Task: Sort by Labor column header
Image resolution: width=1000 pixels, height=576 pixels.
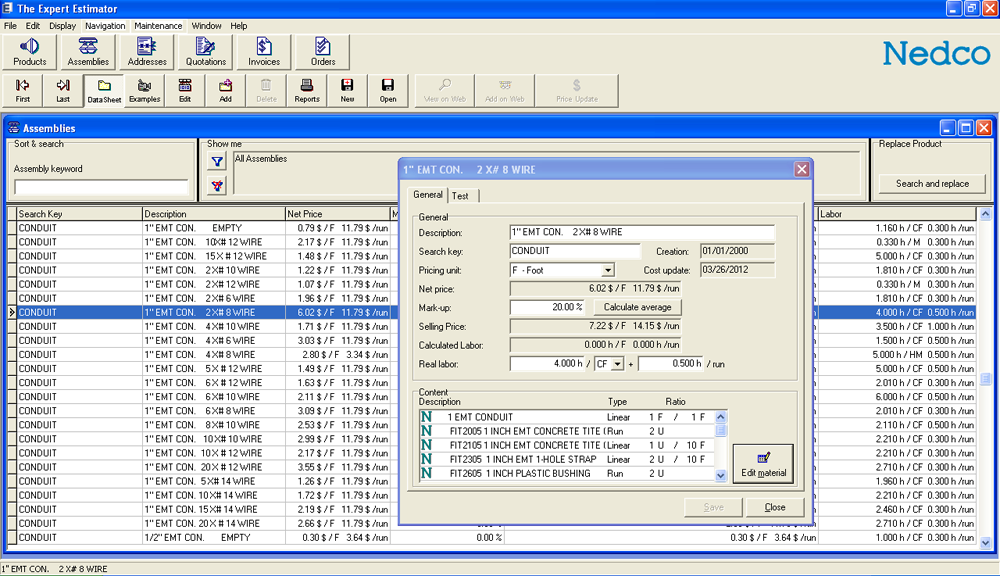Action: coord(896,214)
